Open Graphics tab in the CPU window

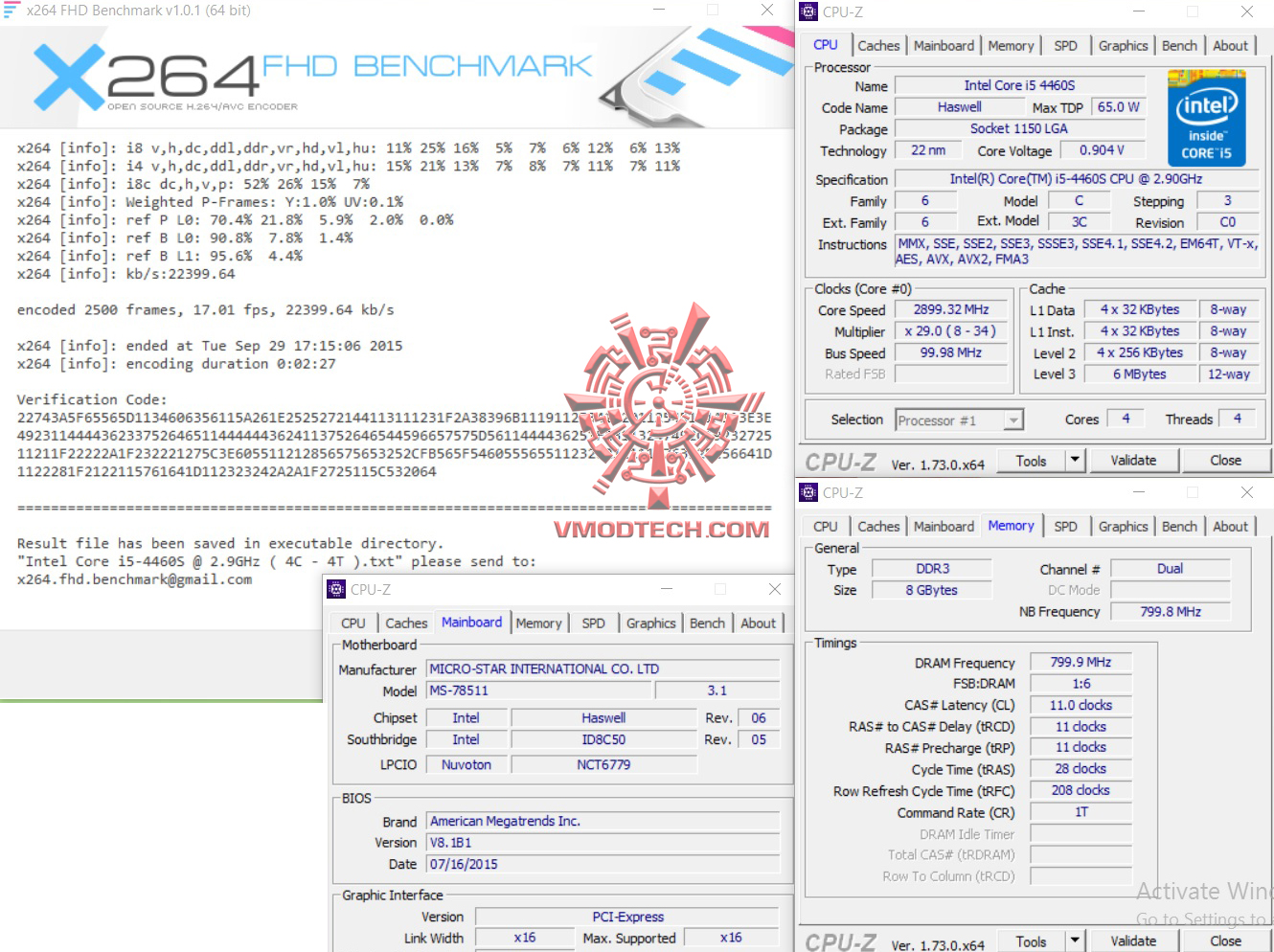click(x=1123, y=46)
